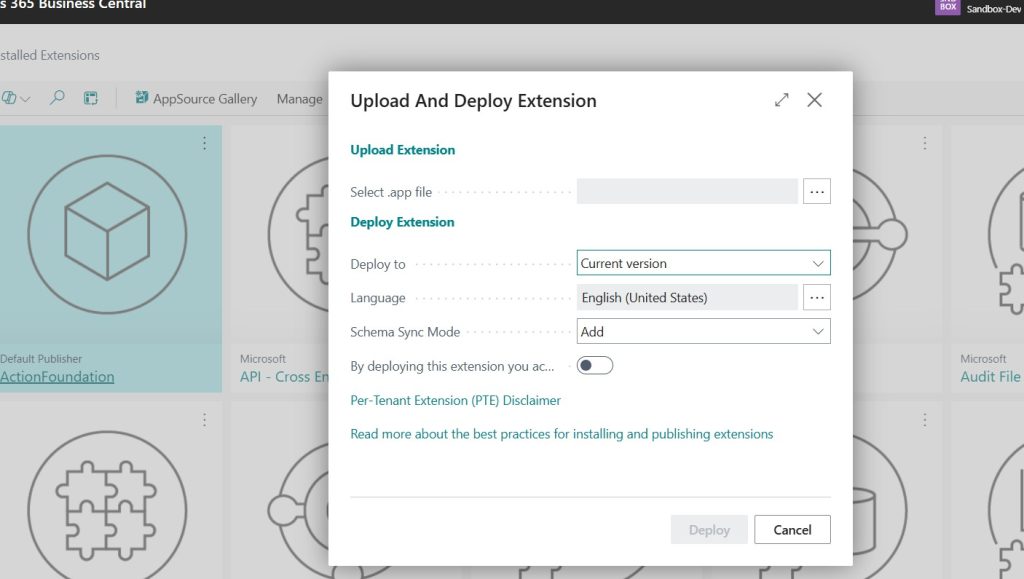The width and height of the screenshot is (1024, 579).
Task: Expand the Upload And Deploy Extension dialog to full screen
Action: [782, 100]
